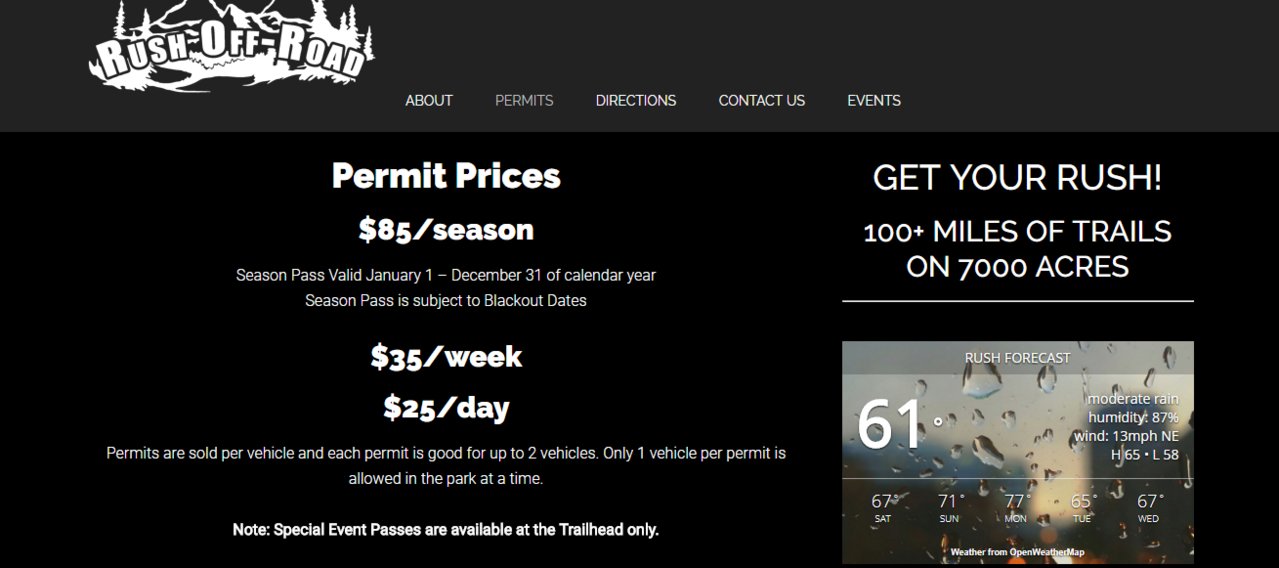
Task: Select the SAT 67° forecast day
Action: (x=883, y=508)
